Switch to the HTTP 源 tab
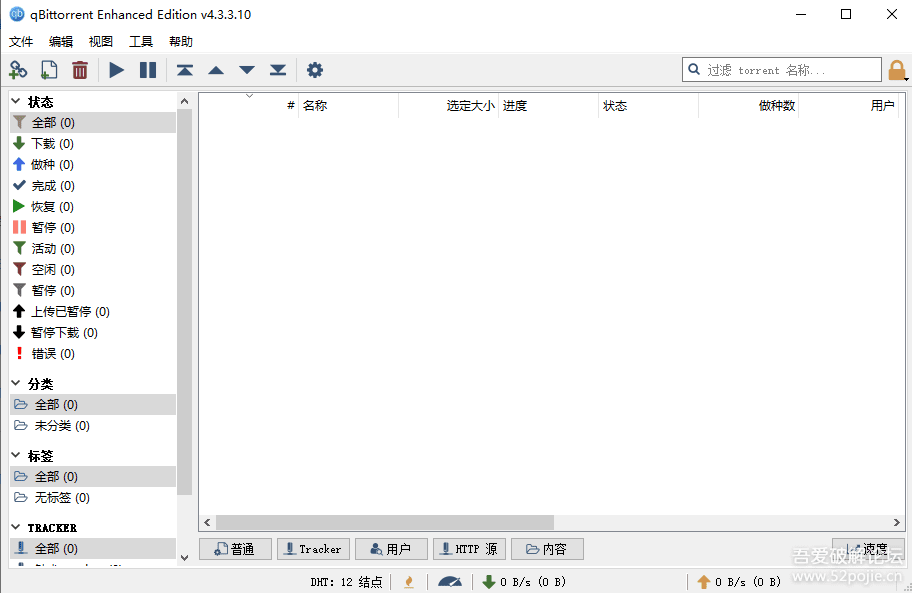The image size is (912, 593). pos(469,549)
